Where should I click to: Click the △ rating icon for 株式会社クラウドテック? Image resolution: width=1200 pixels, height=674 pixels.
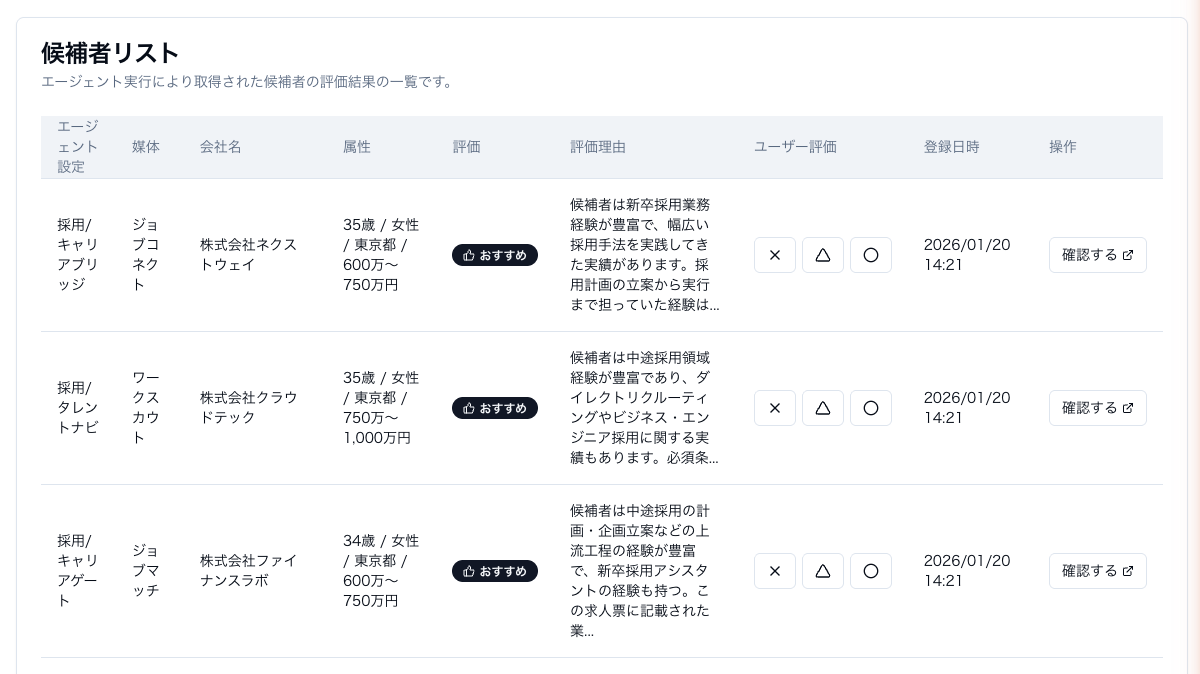823,408
